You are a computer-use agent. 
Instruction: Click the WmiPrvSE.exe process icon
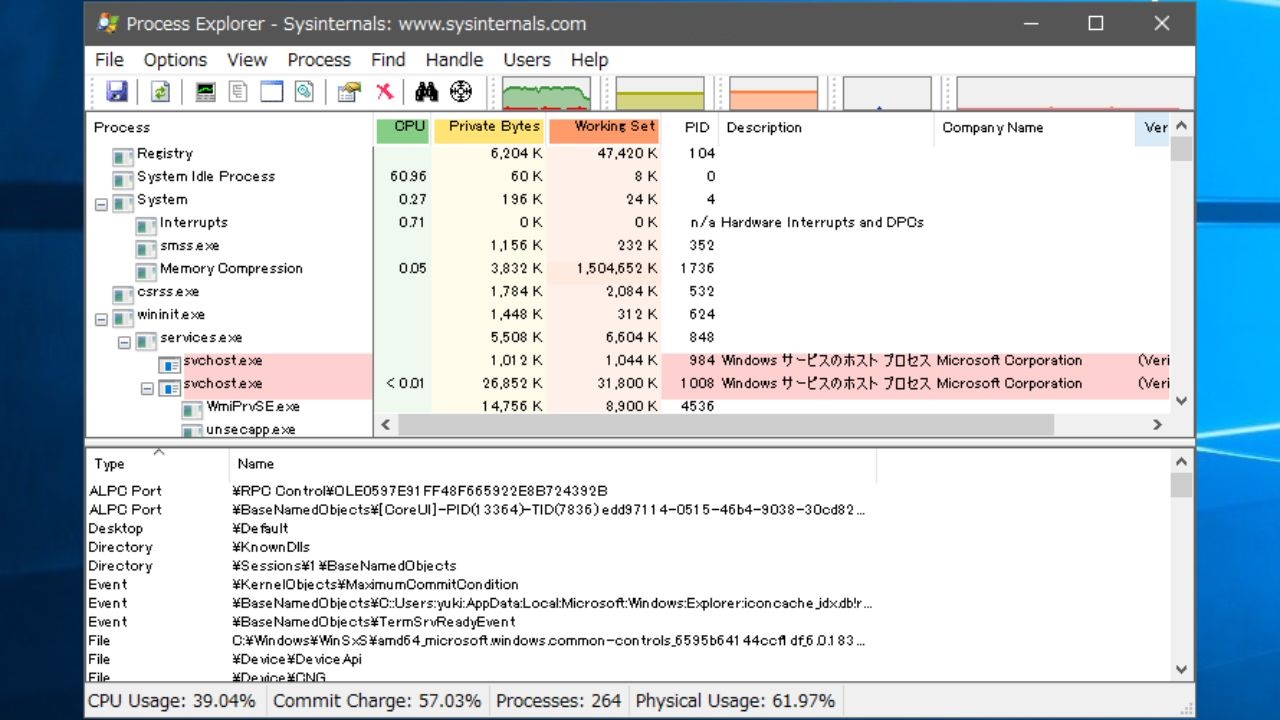click(x=192, y=408)
